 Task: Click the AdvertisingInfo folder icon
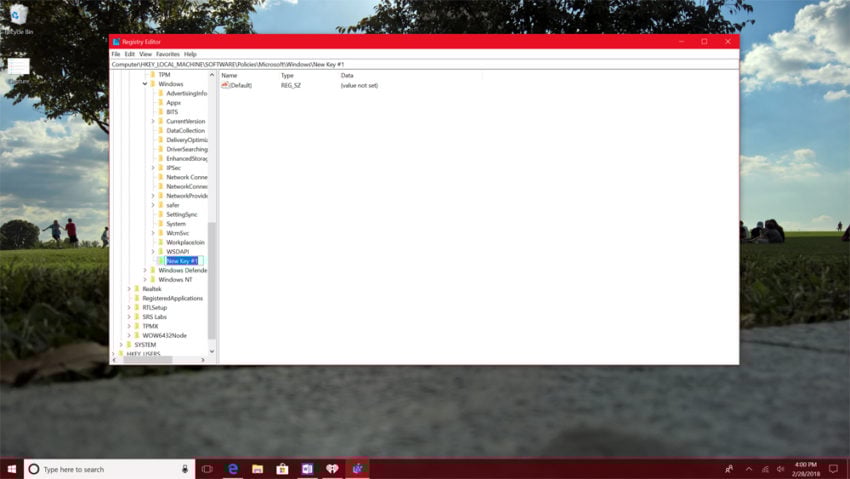(160, 93)
